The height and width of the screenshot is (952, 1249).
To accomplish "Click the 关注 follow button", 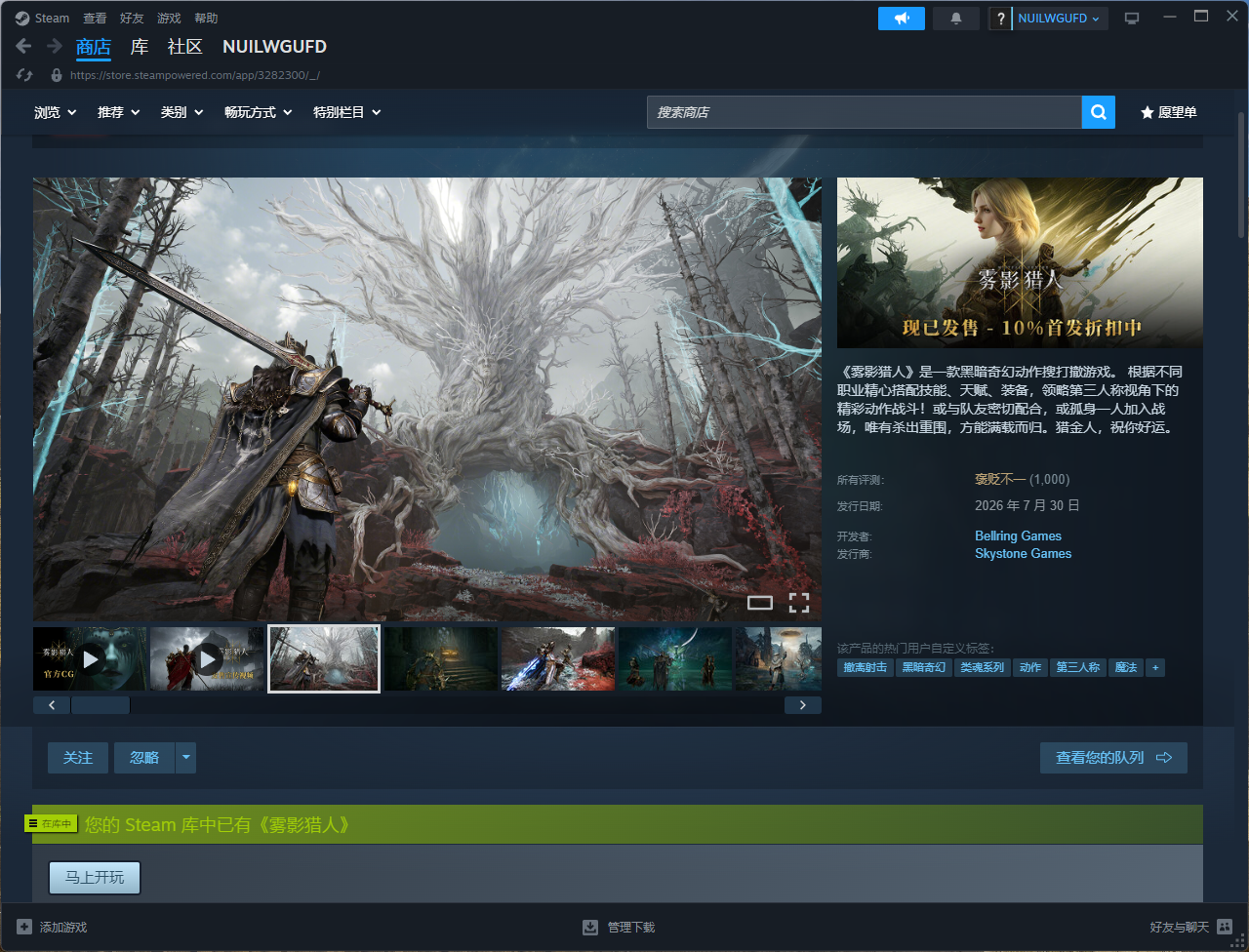I will [x=78, y=758].
